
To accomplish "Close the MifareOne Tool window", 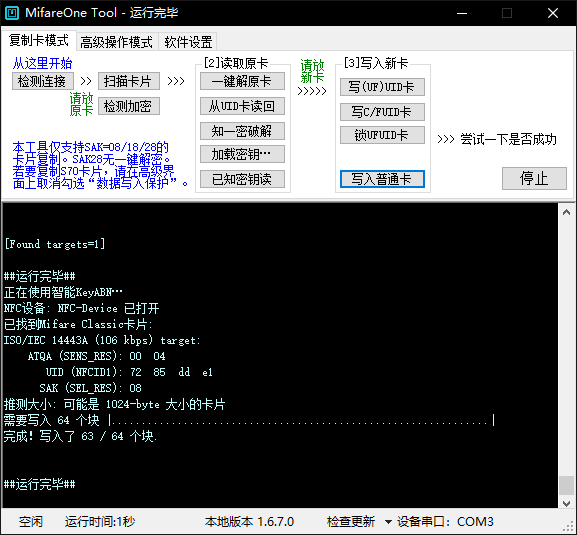I will click(553, 13).
